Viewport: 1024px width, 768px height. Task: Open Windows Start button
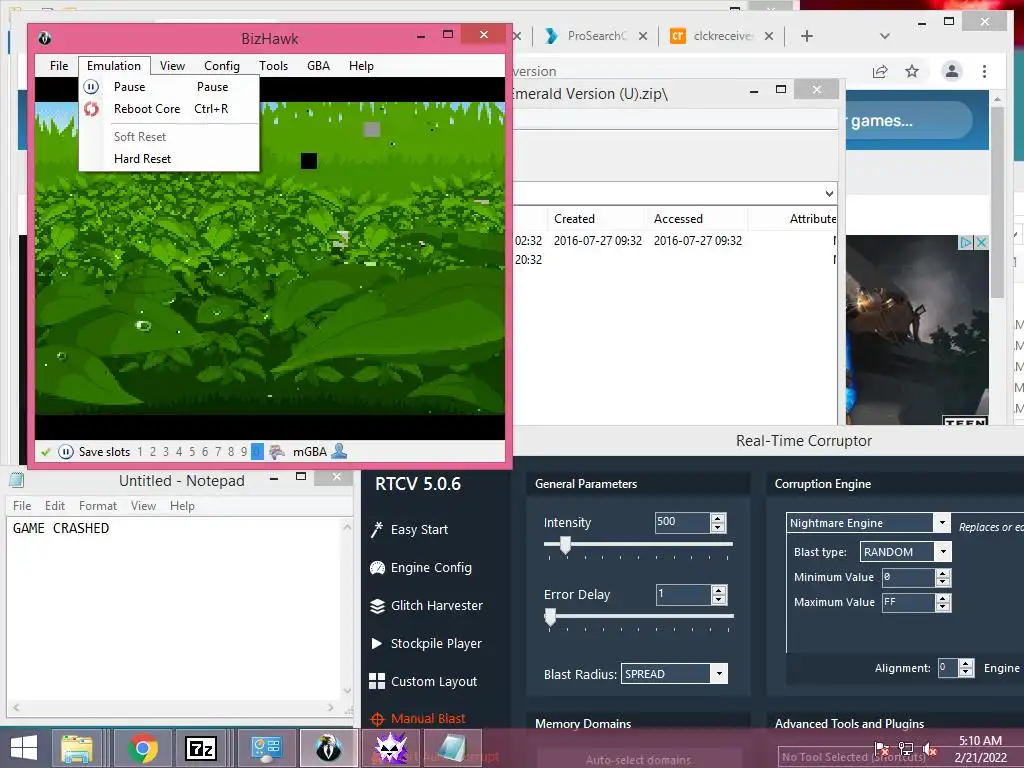[x=24, y=748]
